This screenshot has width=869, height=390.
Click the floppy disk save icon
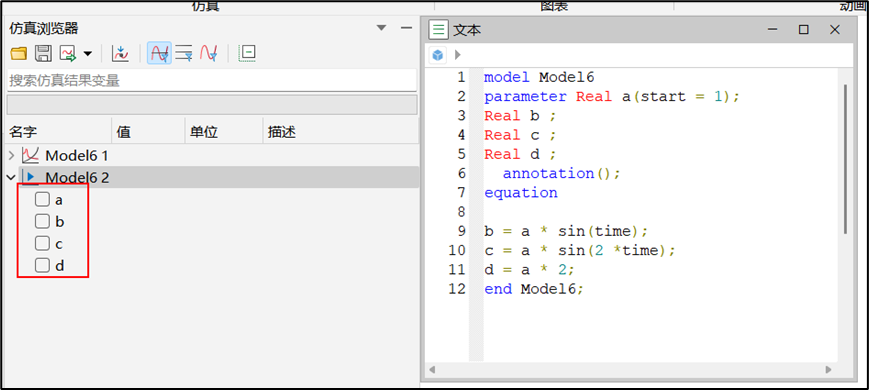tap(43, 53)
